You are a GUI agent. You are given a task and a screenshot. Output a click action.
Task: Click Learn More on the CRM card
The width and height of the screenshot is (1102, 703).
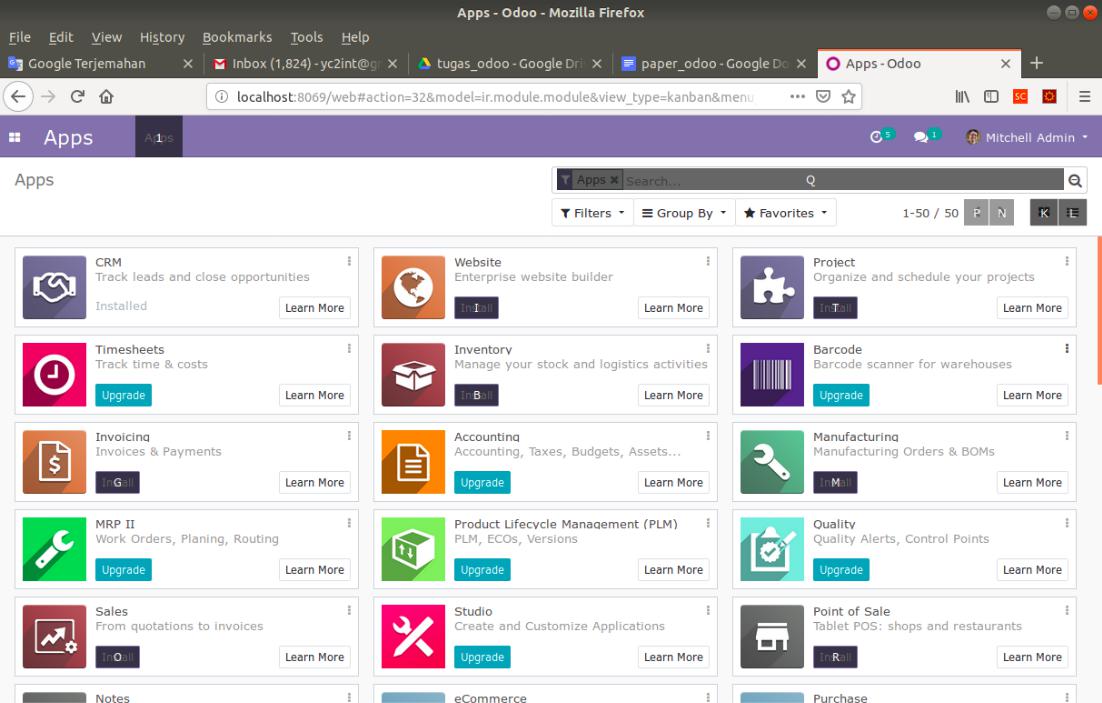coord(314,307)
